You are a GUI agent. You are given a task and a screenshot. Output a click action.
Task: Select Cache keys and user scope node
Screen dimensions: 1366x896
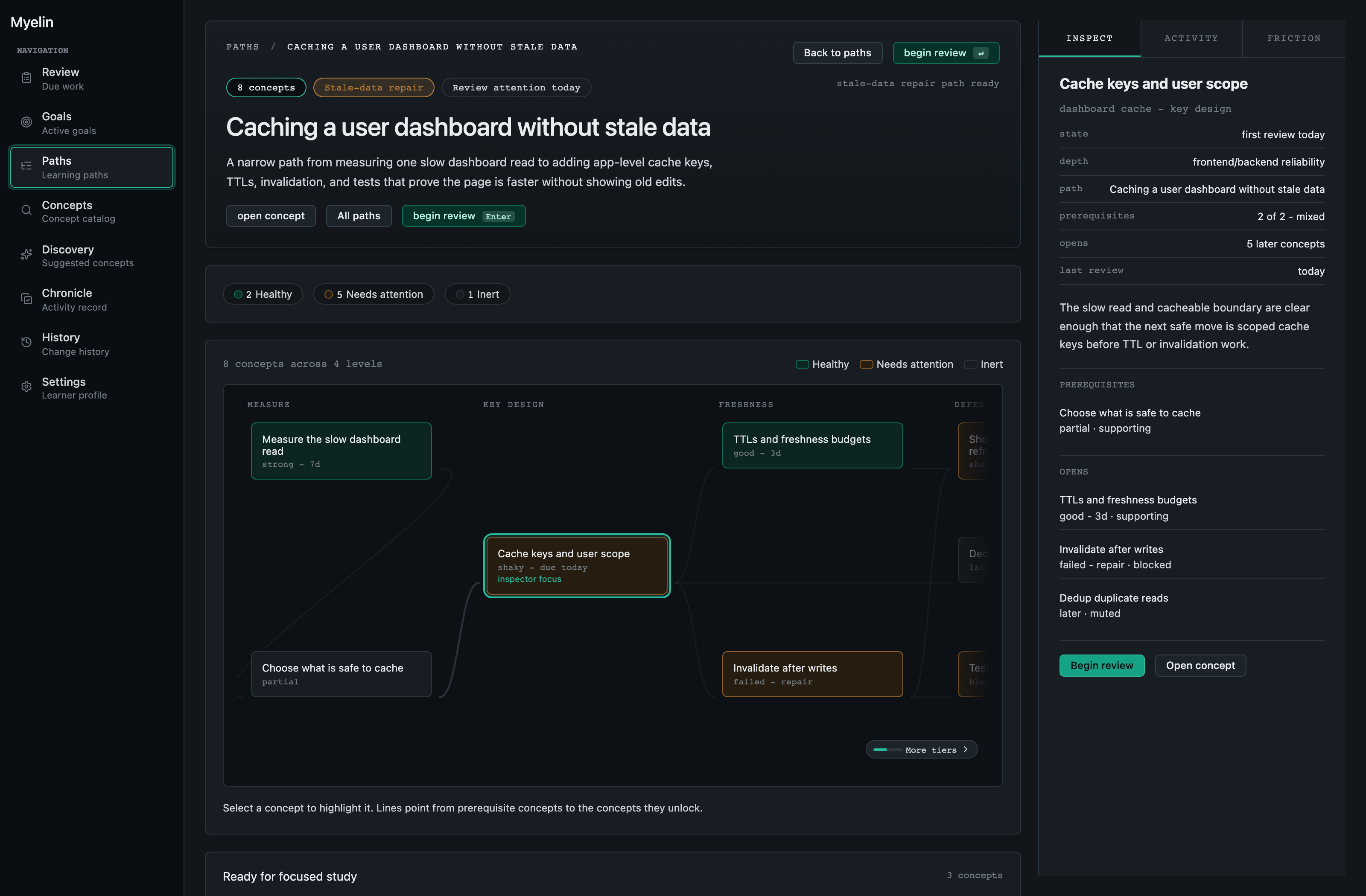(577, 566)
